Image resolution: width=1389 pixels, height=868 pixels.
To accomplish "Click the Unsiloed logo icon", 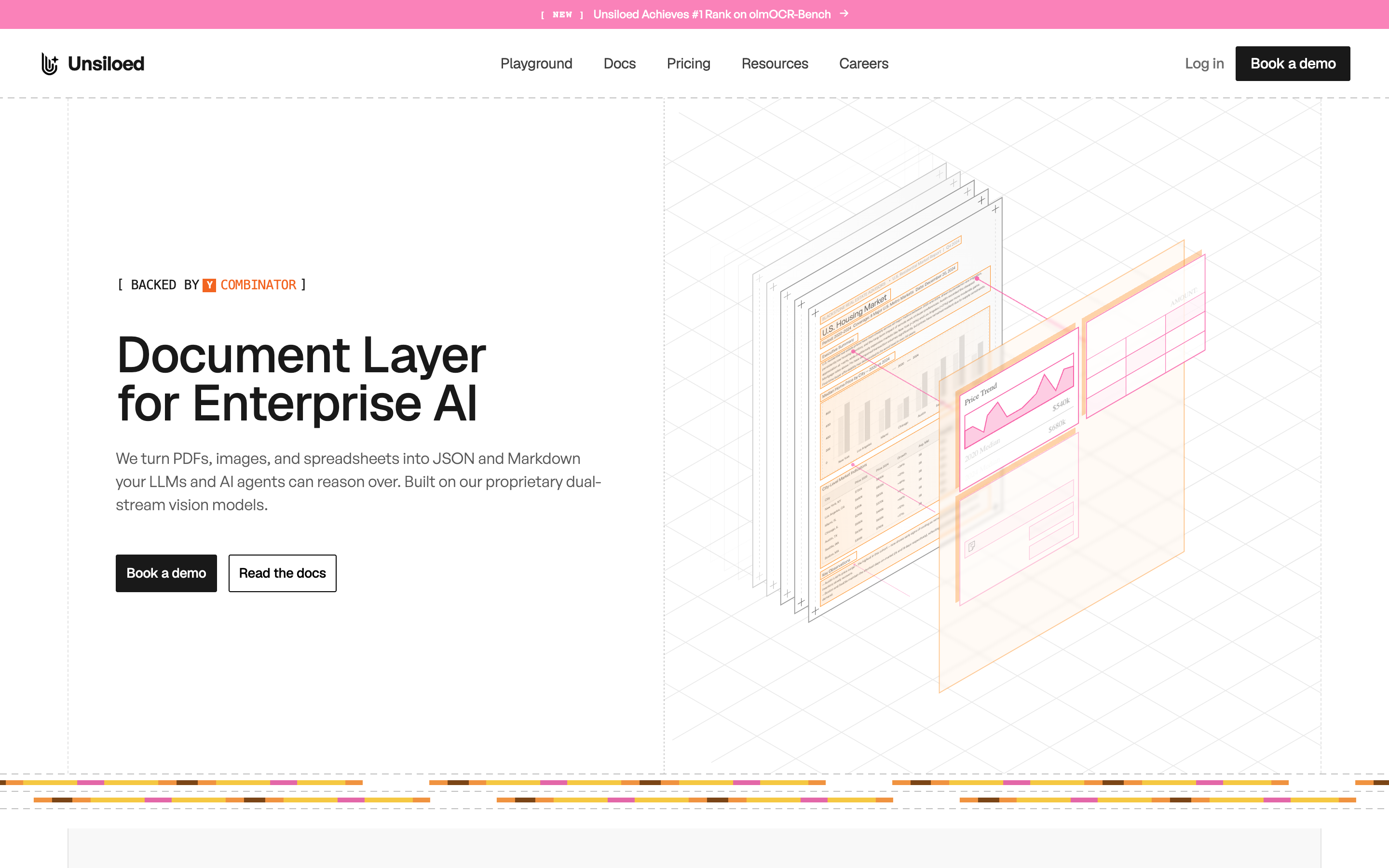I will (50, 64).
